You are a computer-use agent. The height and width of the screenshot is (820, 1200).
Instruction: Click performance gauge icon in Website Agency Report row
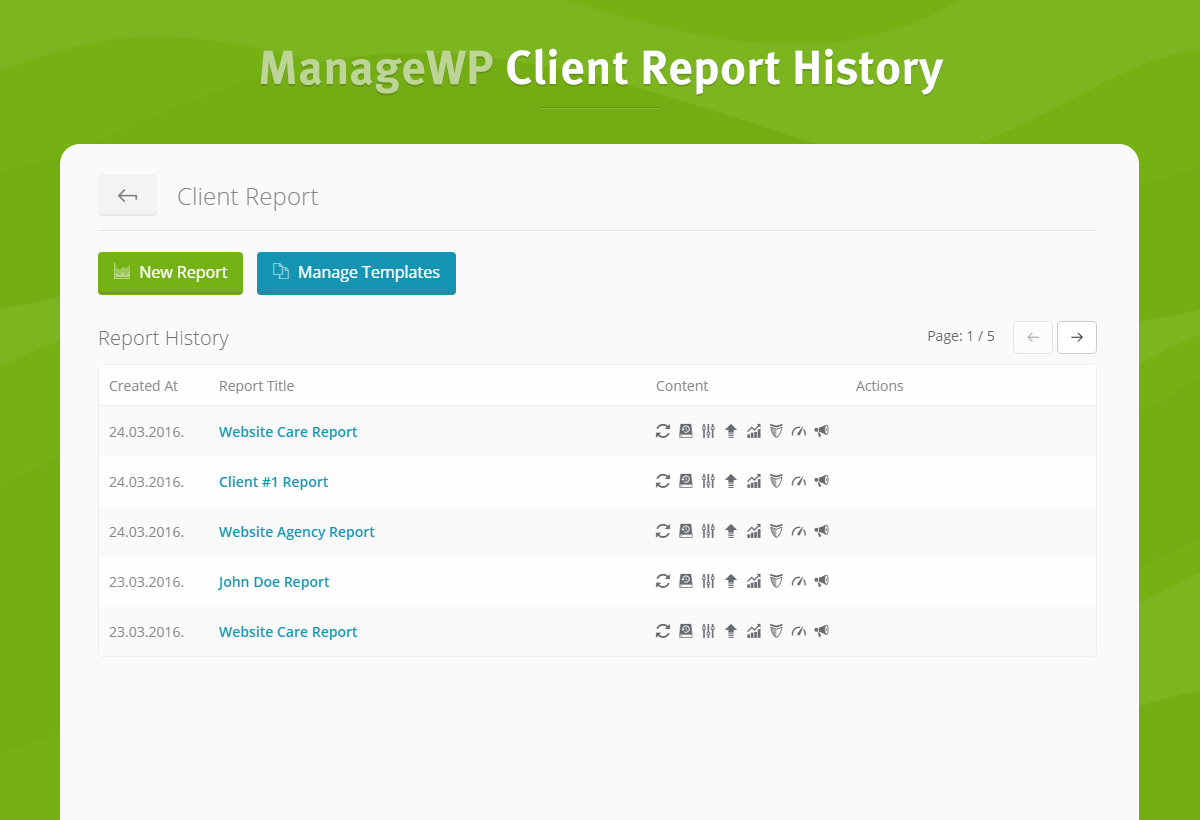(798, 531)
